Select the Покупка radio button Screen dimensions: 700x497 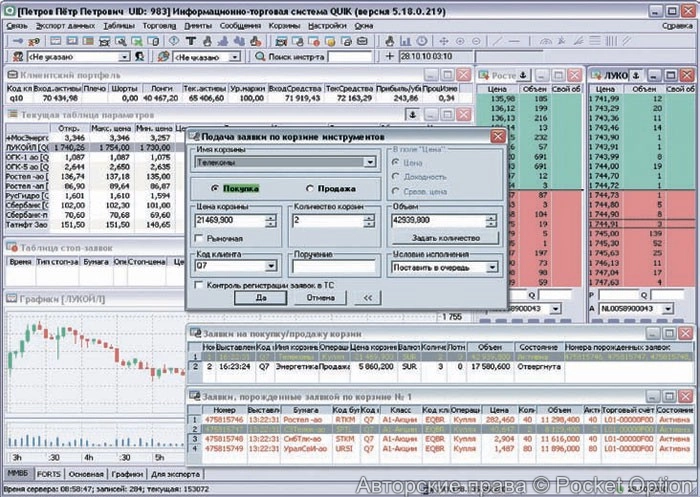coord(215,188)
